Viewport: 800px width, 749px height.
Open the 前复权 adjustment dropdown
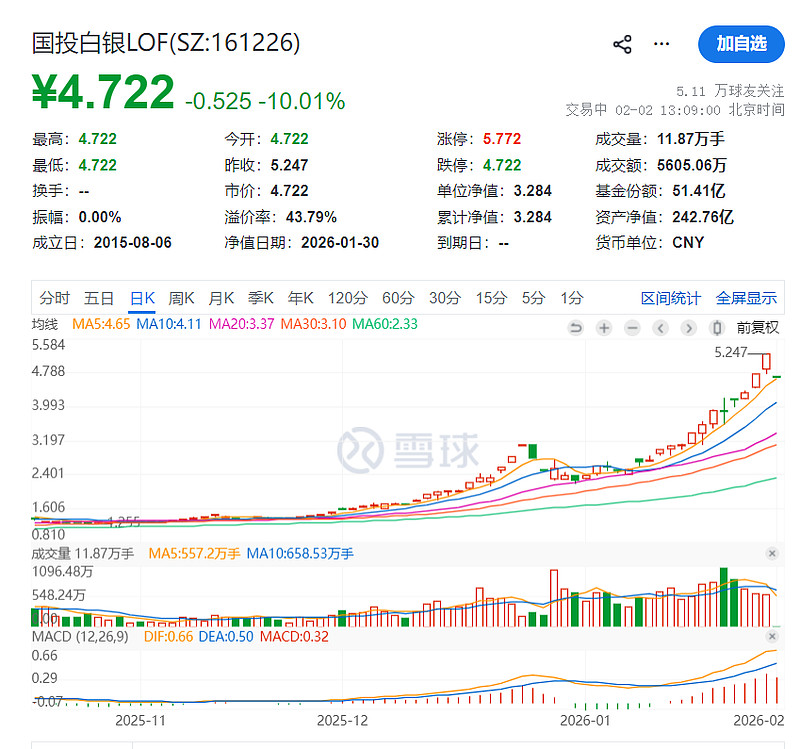(x=757, y=328)
